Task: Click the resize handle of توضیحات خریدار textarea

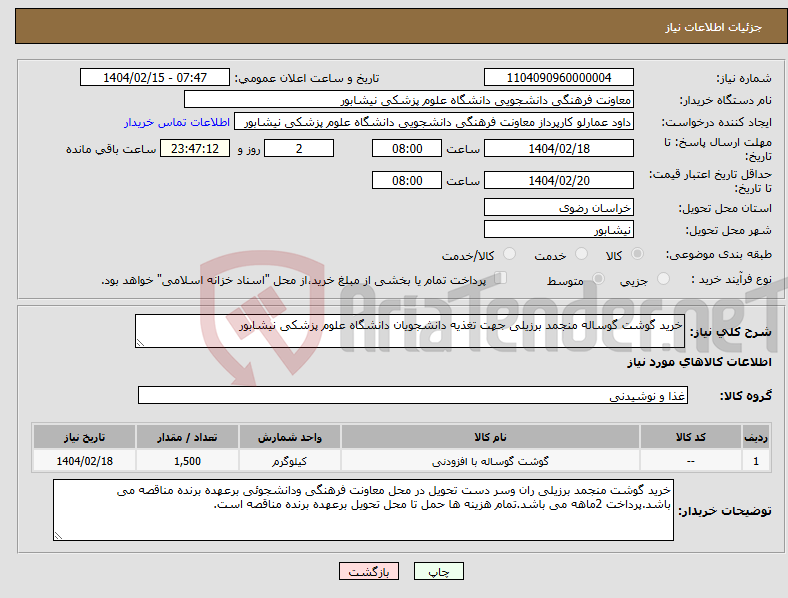Action: [x=58, y=536]
